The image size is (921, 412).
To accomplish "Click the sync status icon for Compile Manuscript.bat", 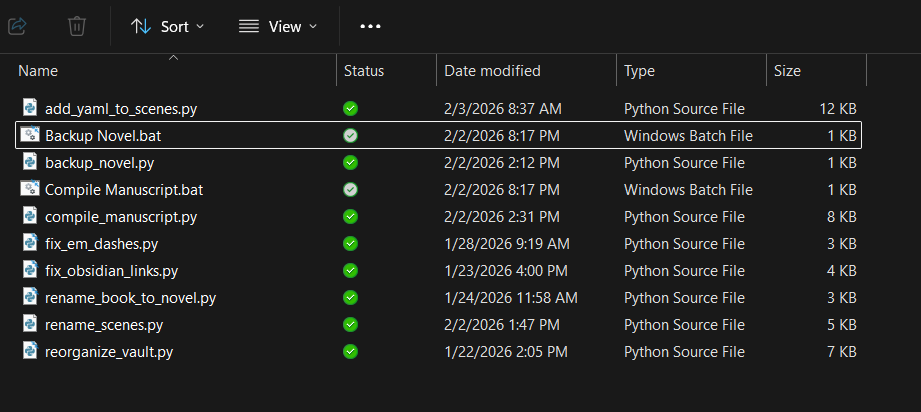I will (350, 189).
